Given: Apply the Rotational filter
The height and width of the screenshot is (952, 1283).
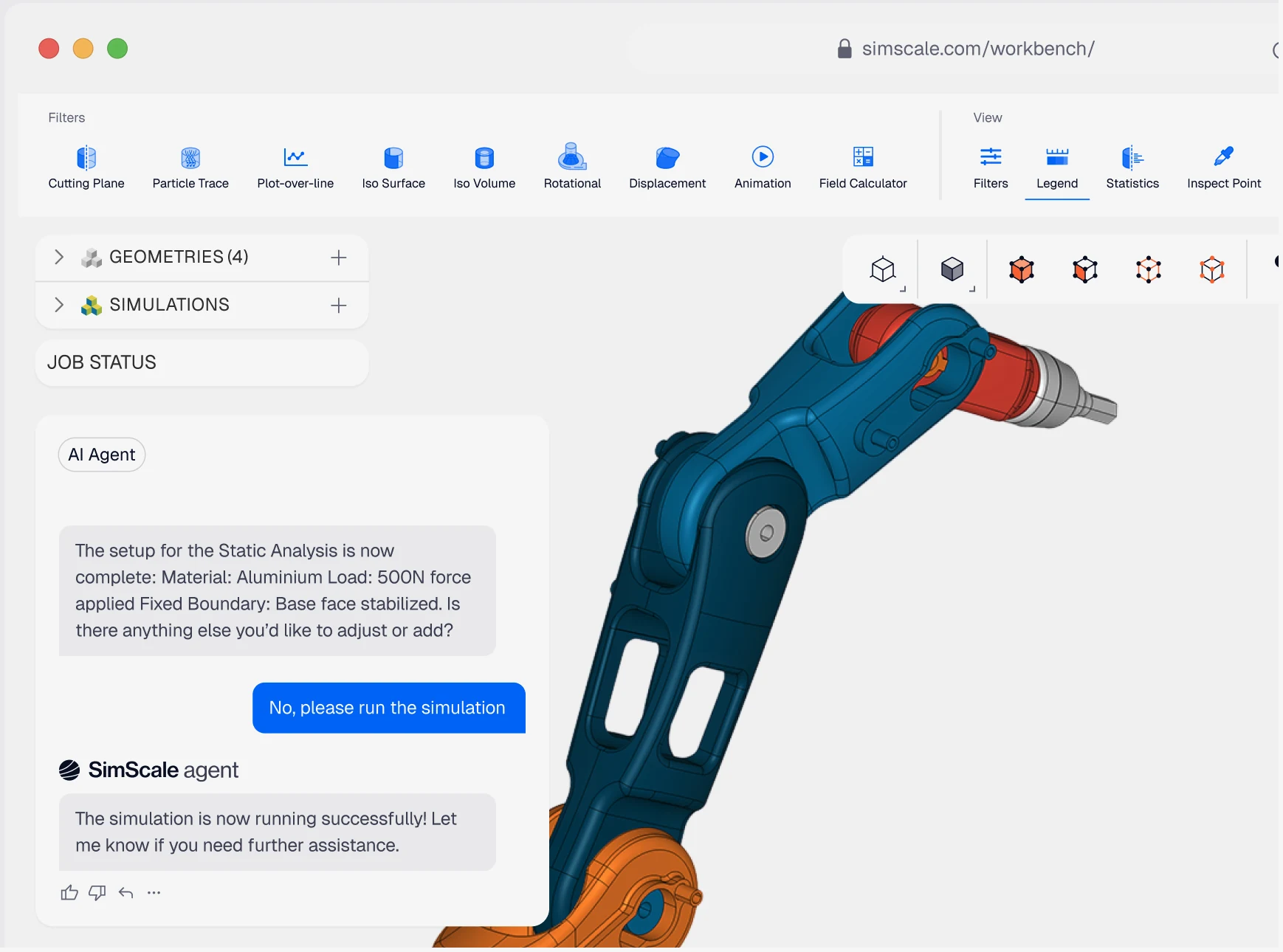Looking at the screenshot, I should pos(572,168).
